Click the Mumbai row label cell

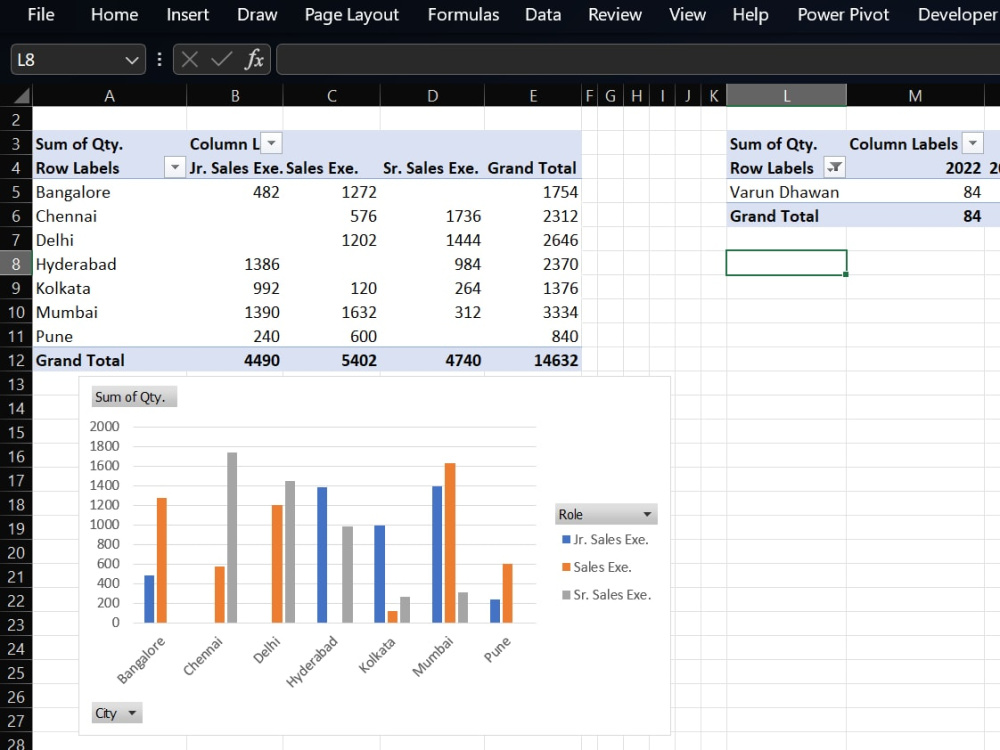click(x=109, y=312)
